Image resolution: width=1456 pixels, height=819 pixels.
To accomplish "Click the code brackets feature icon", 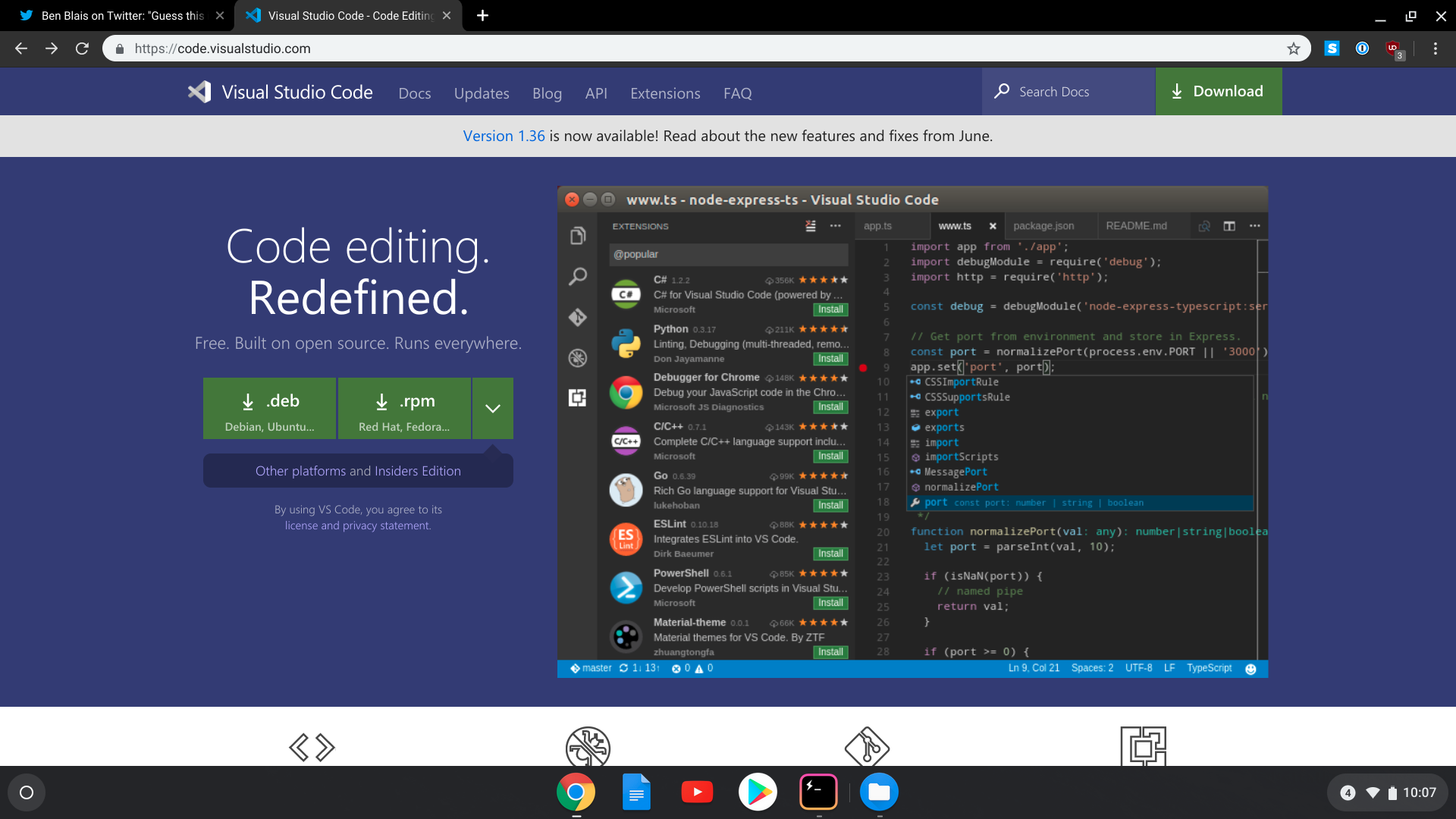I will coord(312,747).
